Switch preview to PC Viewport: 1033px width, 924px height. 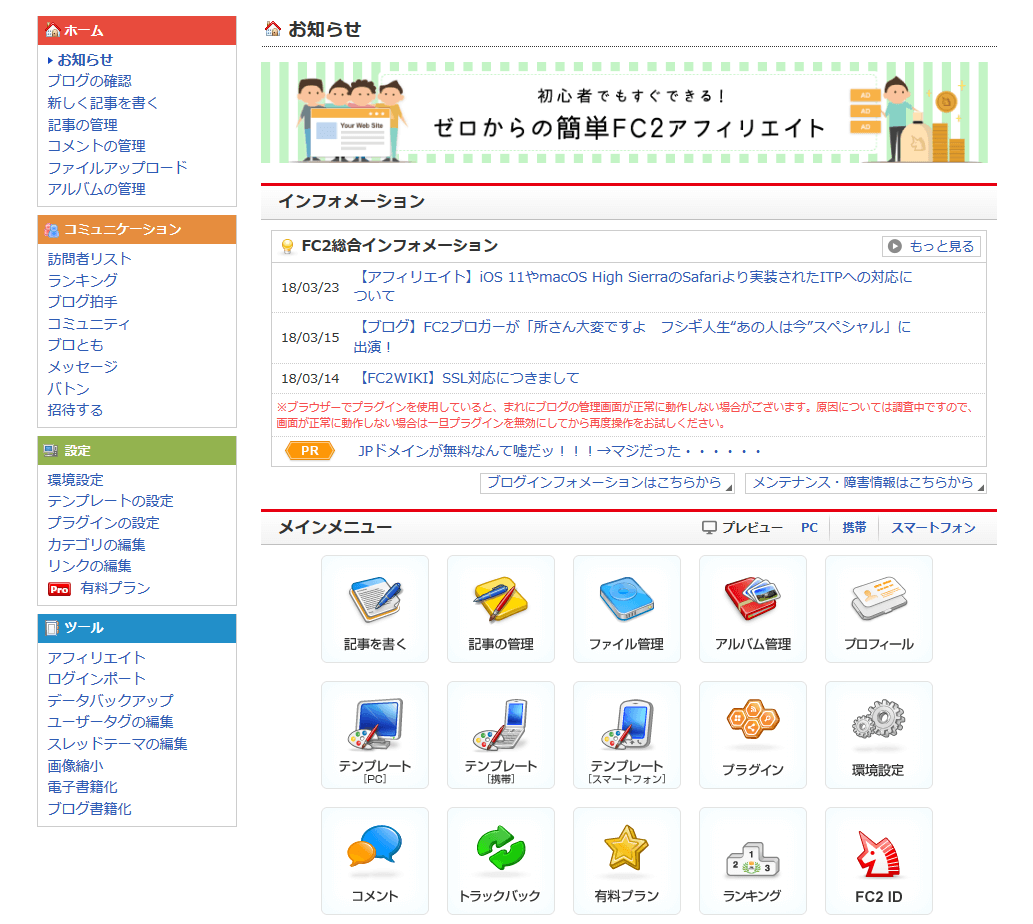coord(809,528)
